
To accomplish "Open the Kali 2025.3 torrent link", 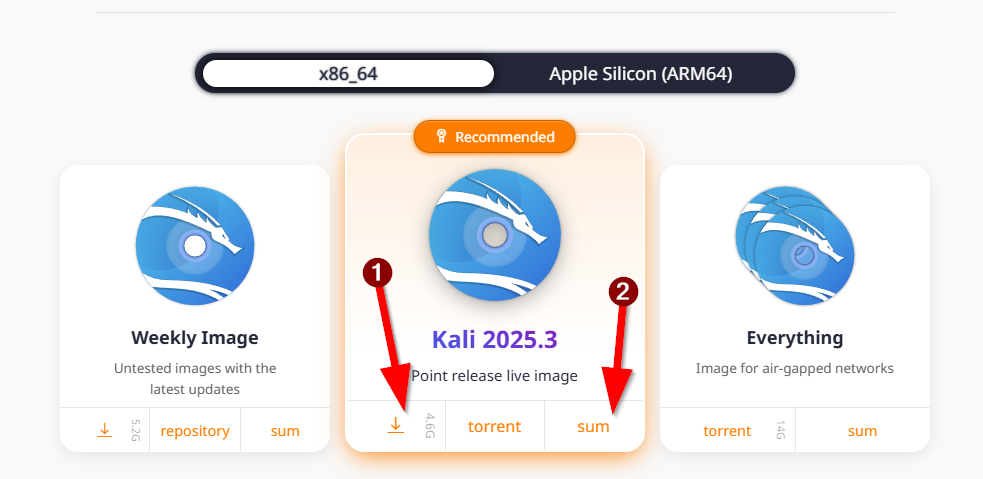I will pyautogui.click(x=495, y=426).
